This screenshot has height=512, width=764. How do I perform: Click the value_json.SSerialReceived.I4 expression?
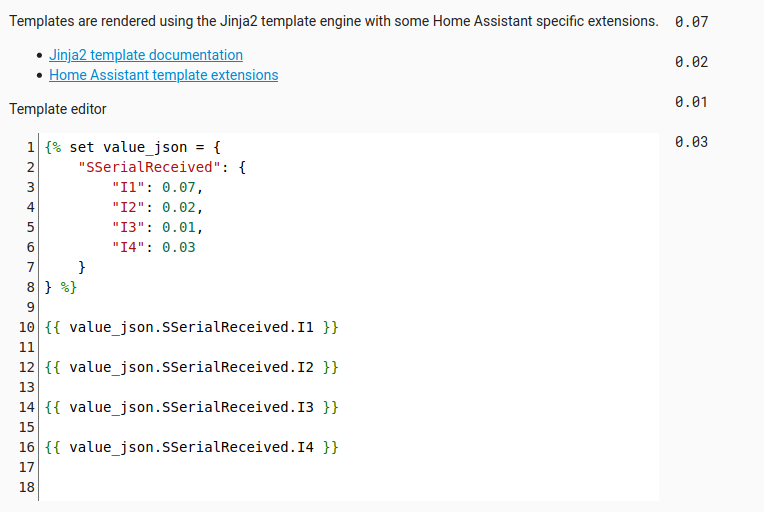(192, 447)
